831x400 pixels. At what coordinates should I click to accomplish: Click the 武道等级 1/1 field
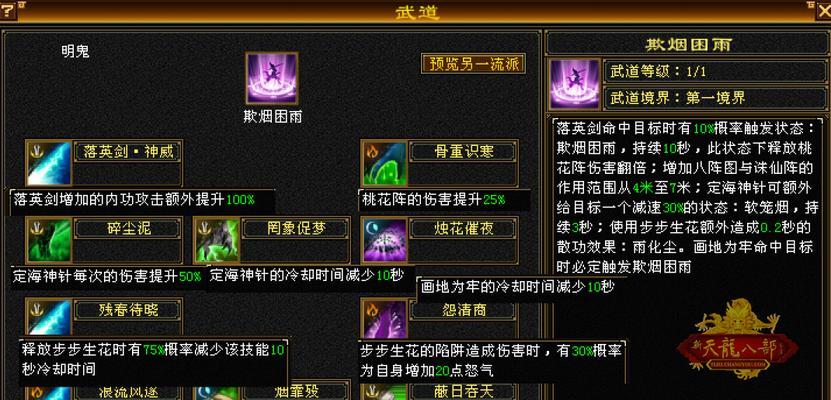717,72
